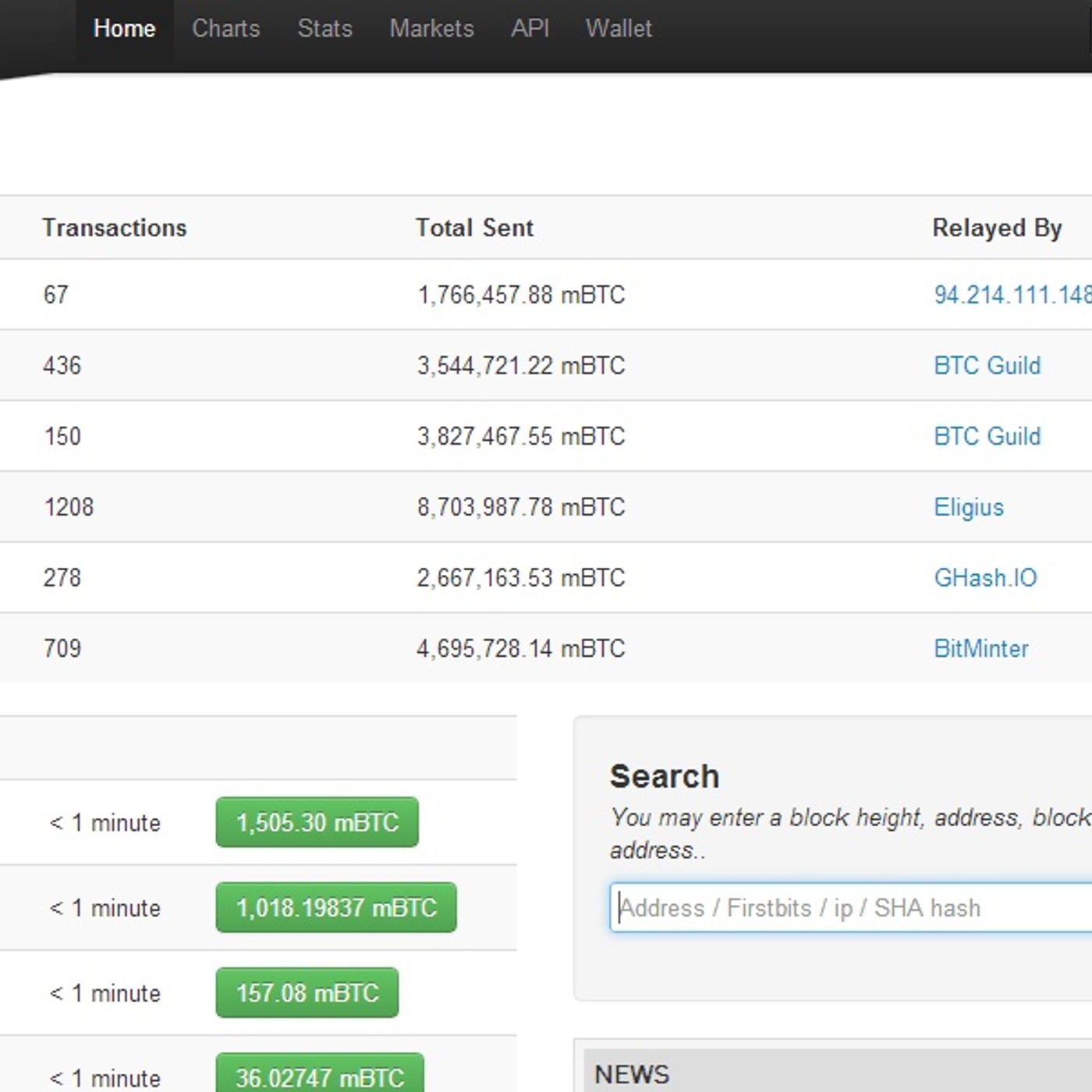This screenshot has height=1092, width=1092.
Task: Click the 1,505.30 mBTC green button
Action: (x=317, y=822)
